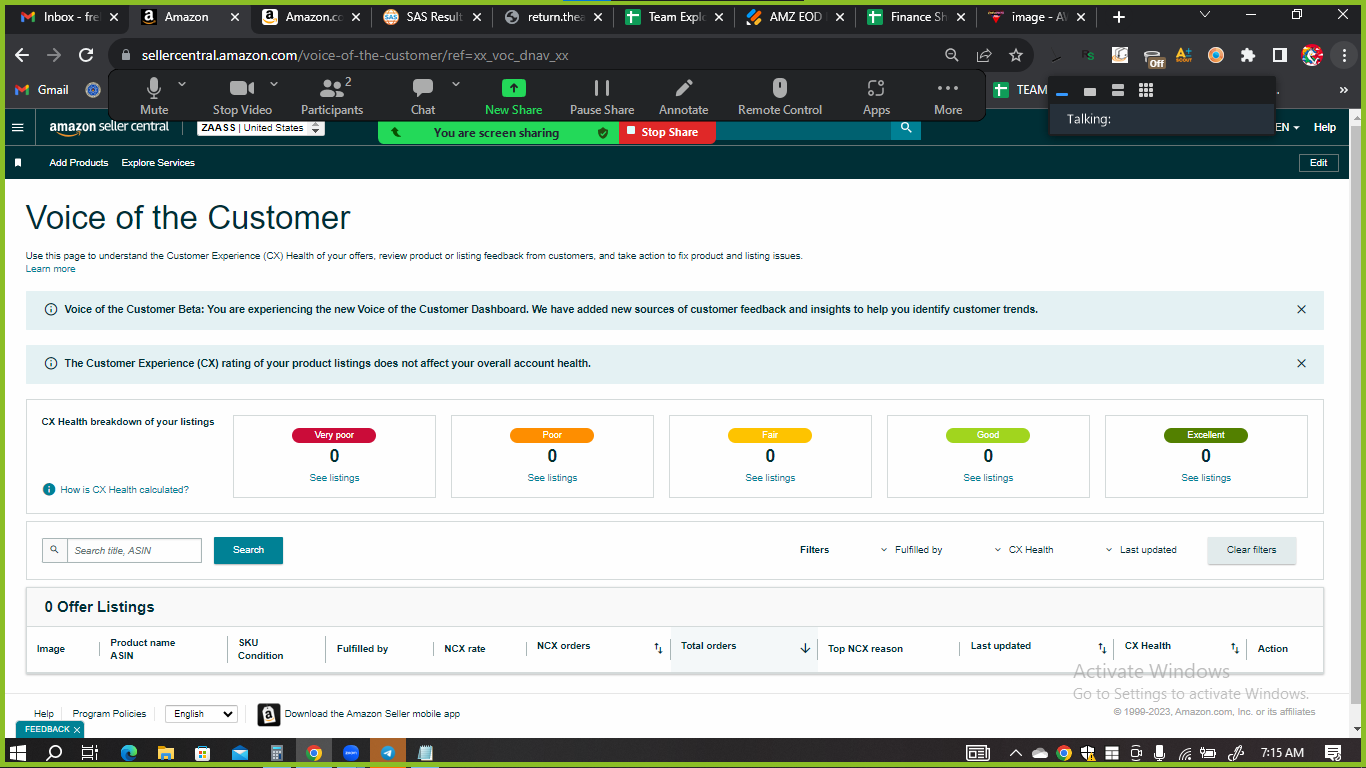Open the Zoom Participants panel
The width and height of the screenshot is (1366, 768).
click(x=332, y=96)
